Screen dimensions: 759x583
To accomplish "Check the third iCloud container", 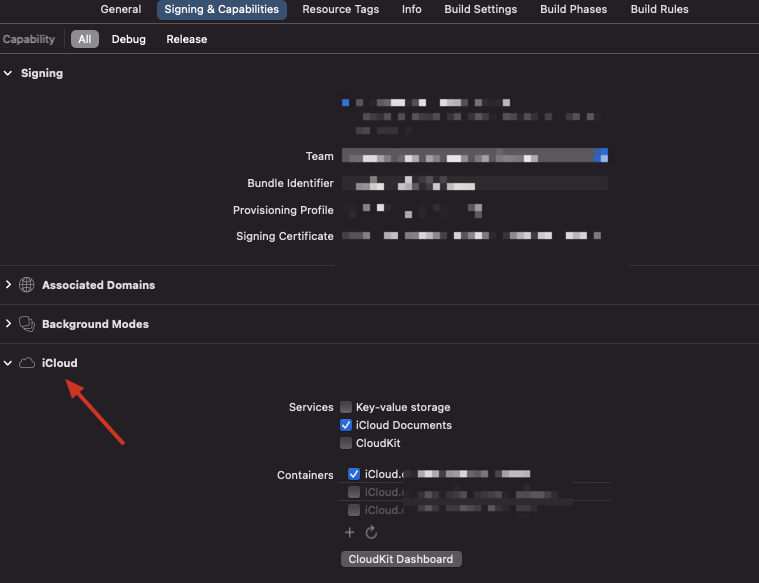I will [x=354, y=510].
